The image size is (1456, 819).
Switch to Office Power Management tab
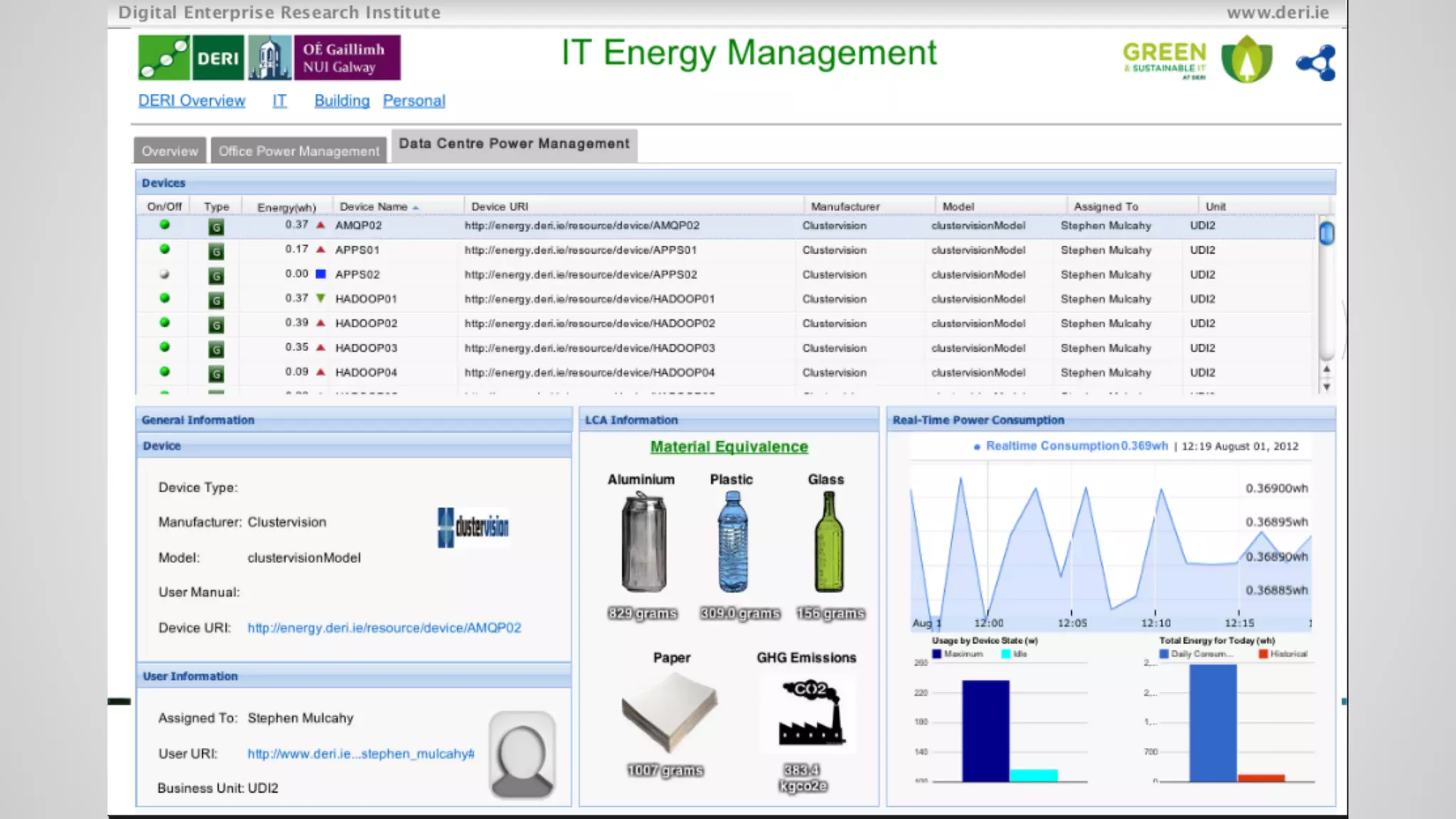click(x=299, y=151)
